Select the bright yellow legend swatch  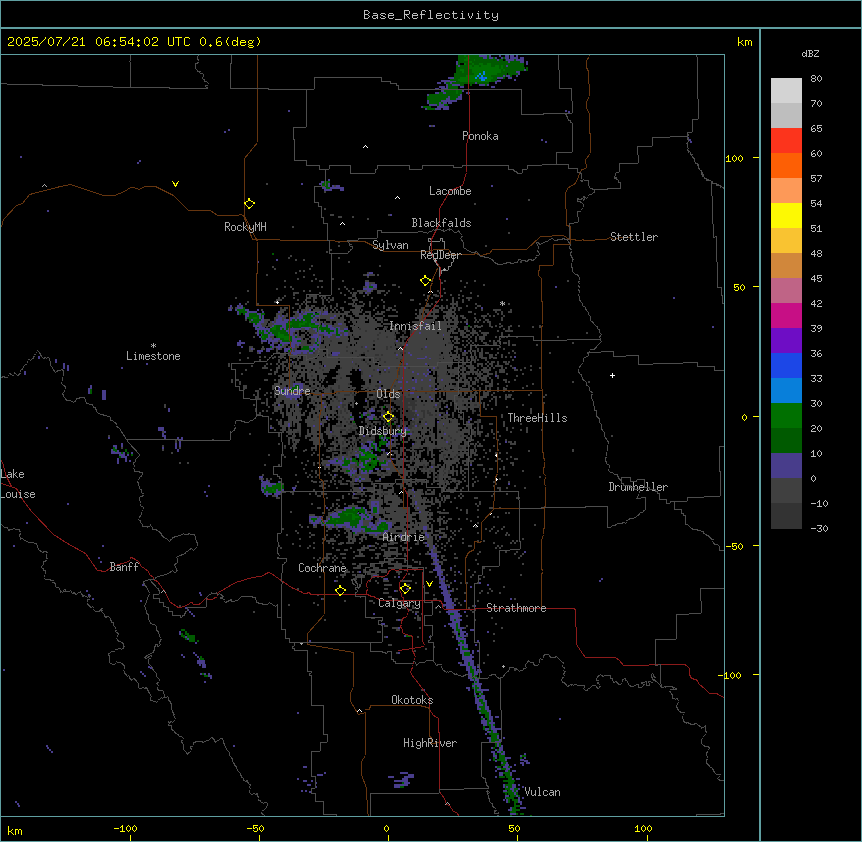786,215
